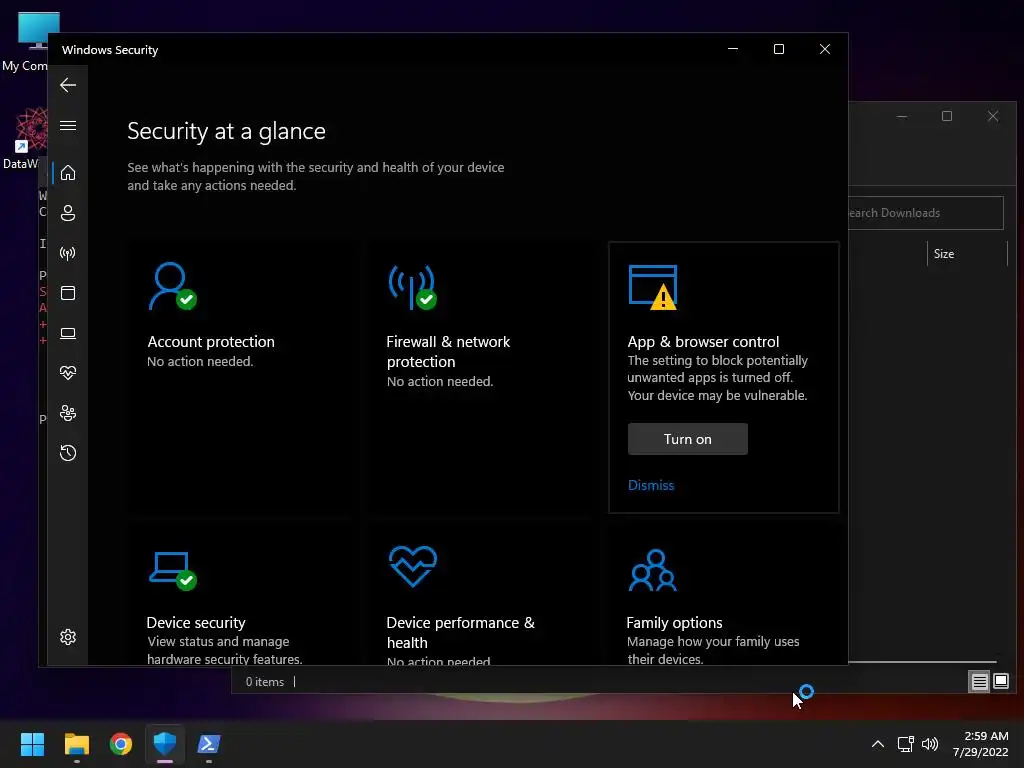The height and width of the screenshot is (768, 1024).
Task: Minimize the Windows Security window
Action: pos(733,50)
